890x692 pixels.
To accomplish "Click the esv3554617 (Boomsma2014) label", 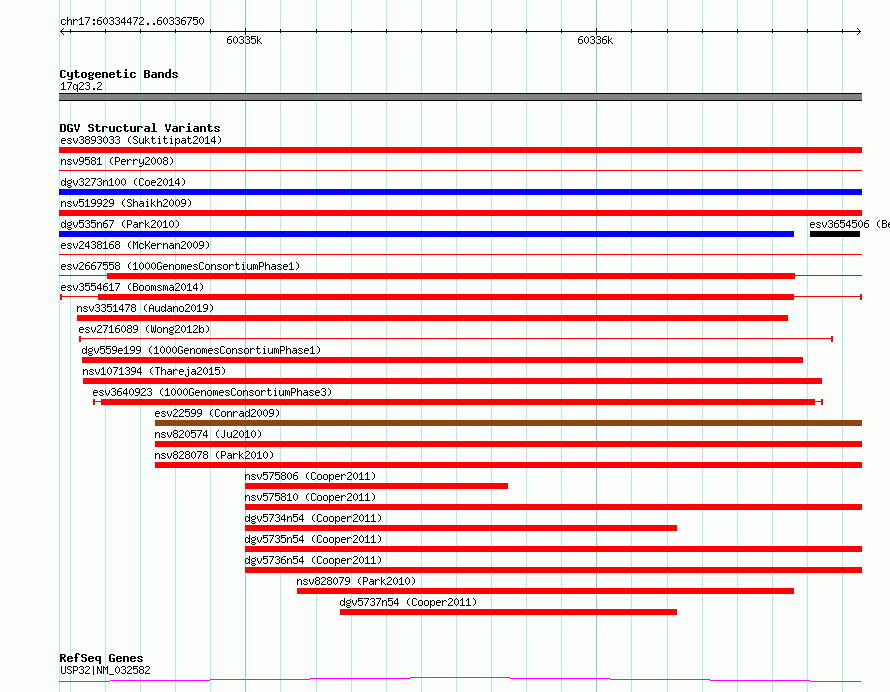I will click(x=132, y=287).
